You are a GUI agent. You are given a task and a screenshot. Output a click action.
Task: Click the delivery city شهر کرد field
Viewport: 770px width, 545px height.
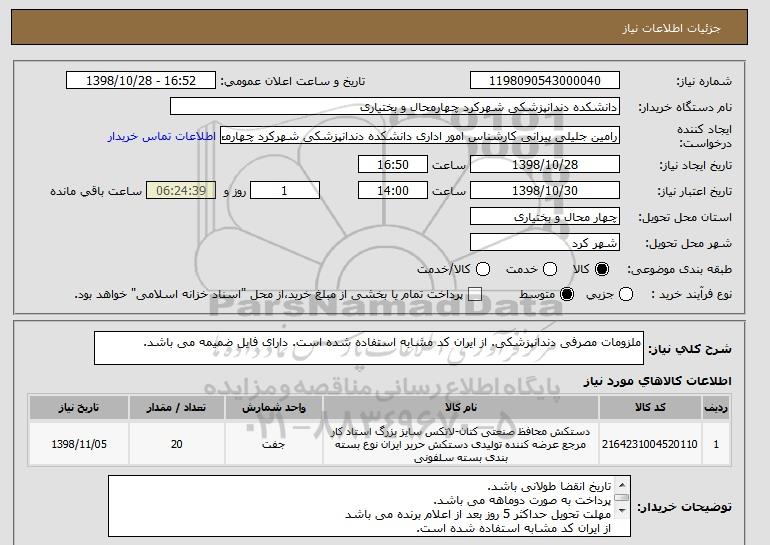[545, 243]
